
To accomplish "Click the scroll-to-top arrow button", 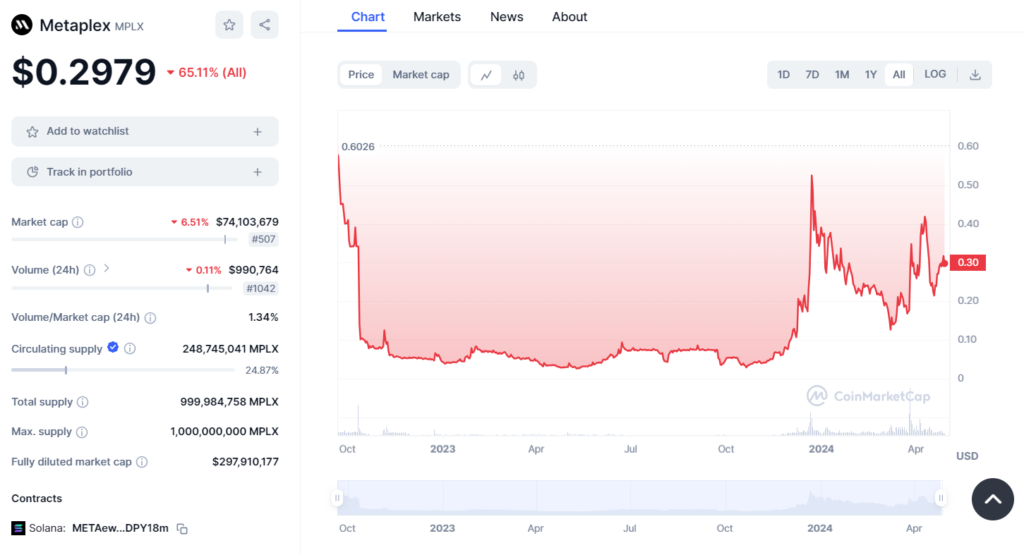I will (x=992, y=499).
